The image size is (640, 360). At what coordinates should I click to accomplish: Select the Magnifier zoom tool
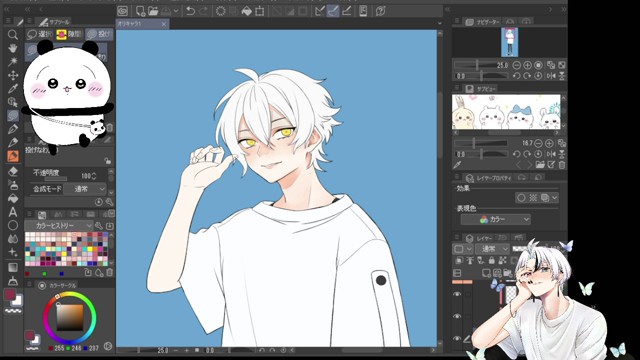pyautogui.click(x=13, y=35)
